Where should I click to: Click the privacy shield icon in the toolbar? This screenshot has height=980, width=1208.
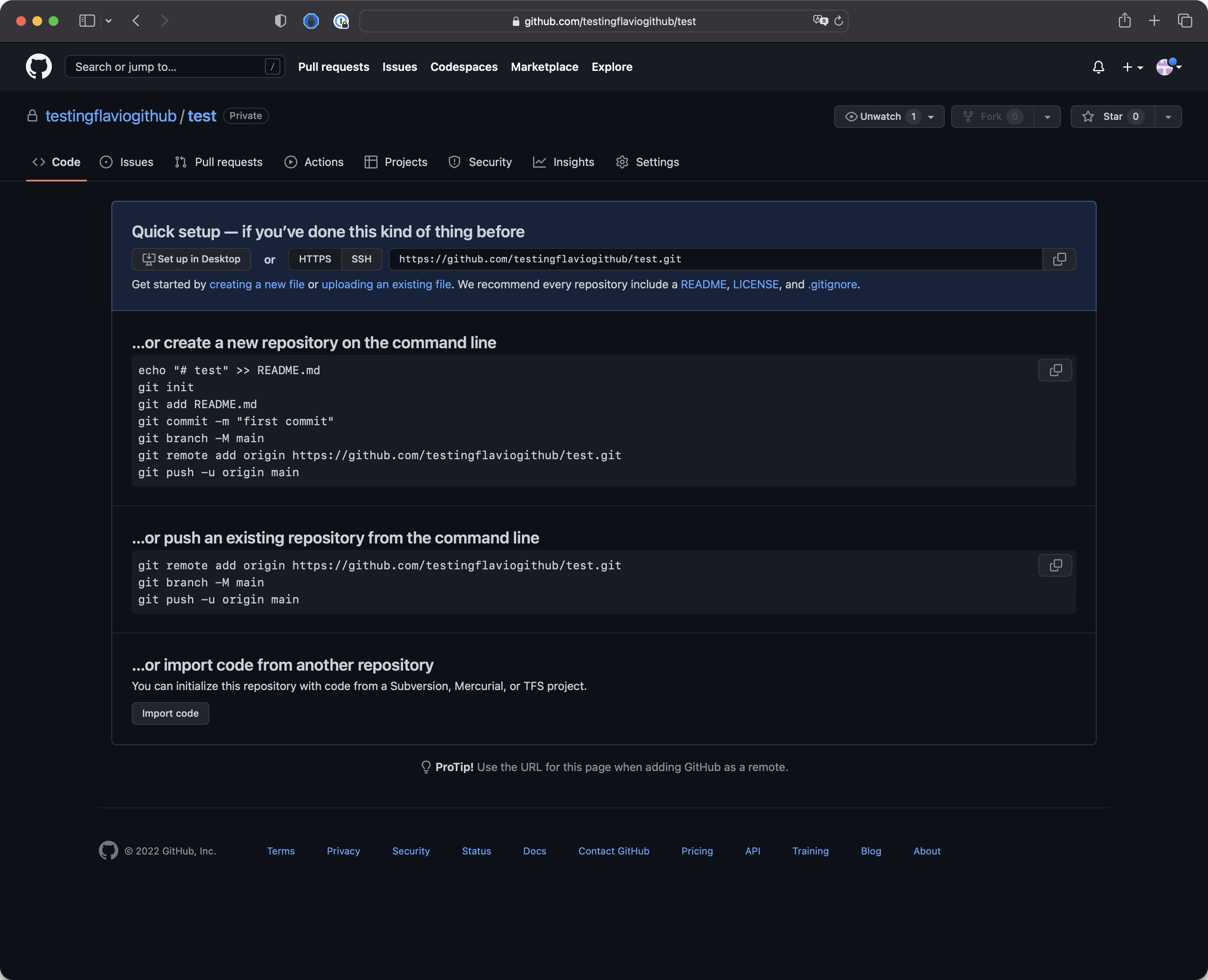pos(280,21)
